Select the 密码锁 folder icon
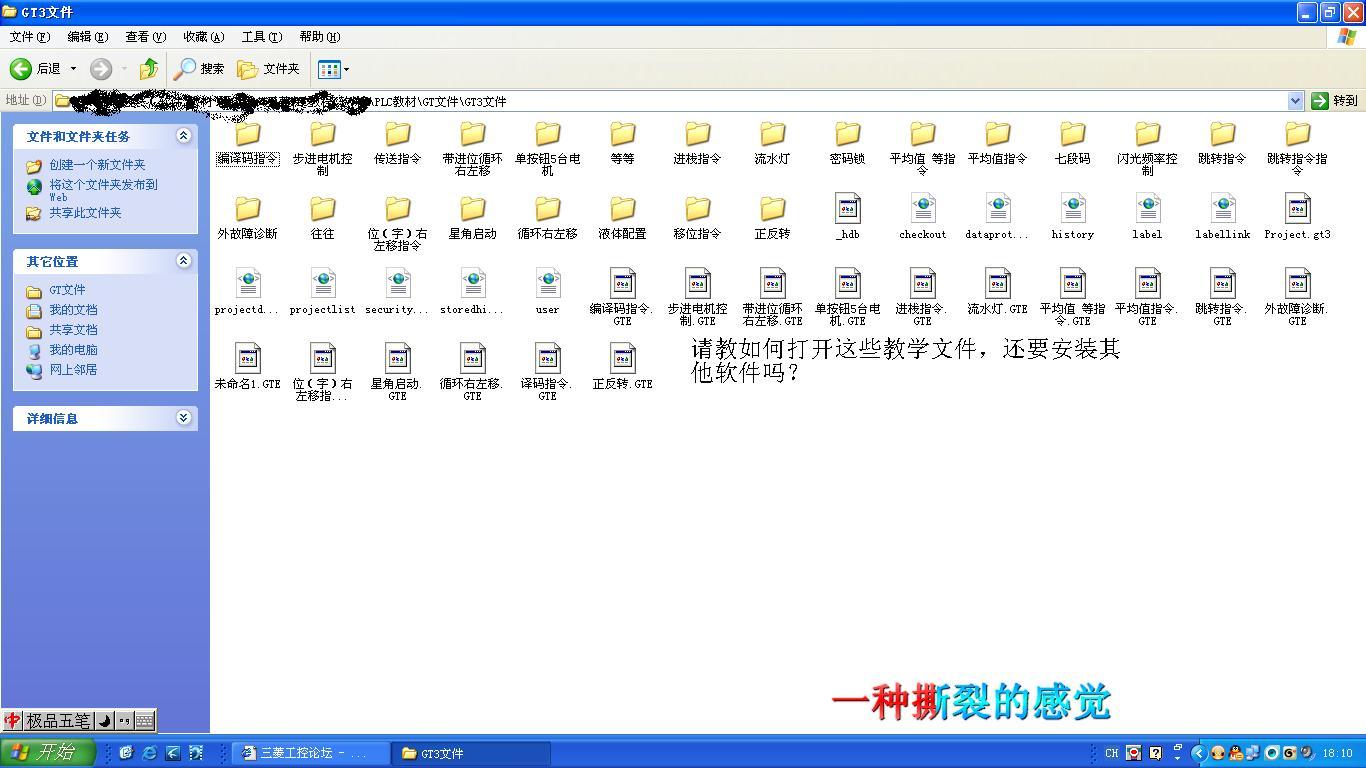 pyautogui.click(x=847, y=135)
